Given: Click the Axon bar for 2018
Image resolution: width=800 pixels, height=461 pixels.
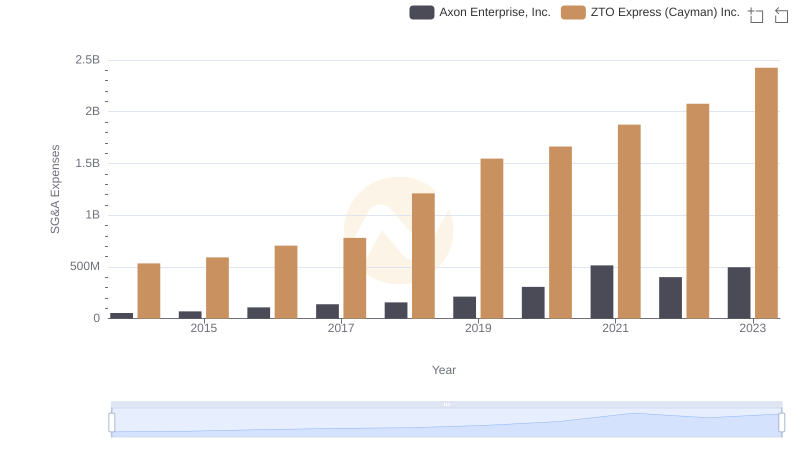Looking at the screenshot, I should 396,311.
